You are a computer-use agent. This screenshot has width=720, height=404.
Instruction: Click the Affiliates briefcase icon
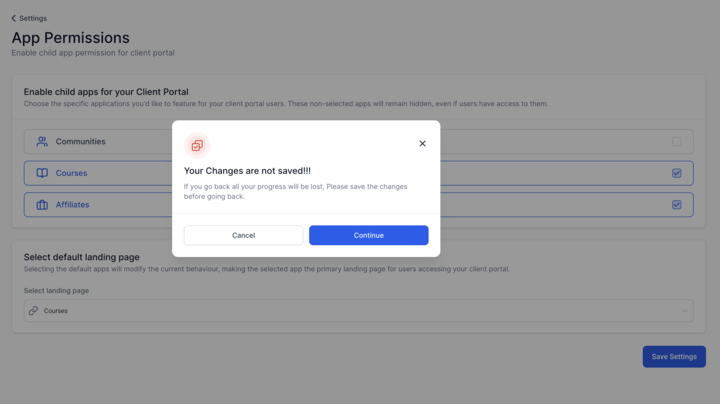pyautogui.click(x=42, y=205)
